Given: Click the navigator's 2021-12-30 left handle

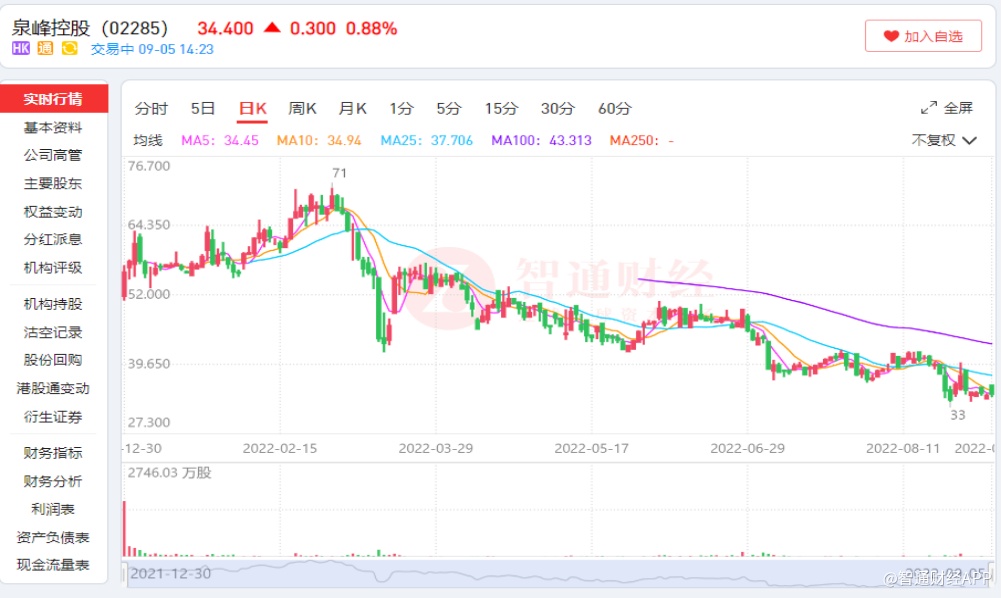Looking at the screenshot, I should click(x=125, y=573).
